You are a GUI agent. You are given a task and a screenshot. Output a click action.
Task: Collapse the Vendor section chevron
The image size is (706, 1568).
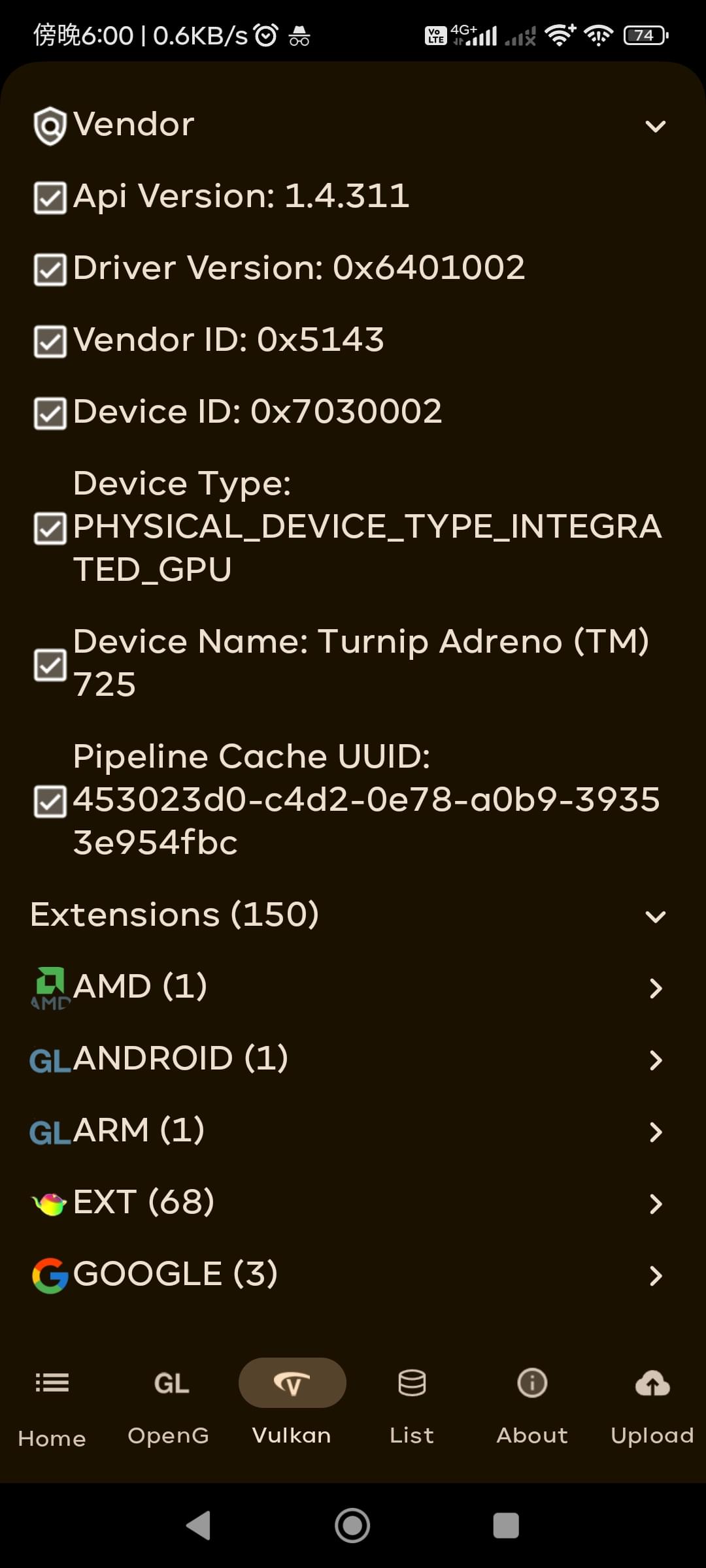pos(655,126)
